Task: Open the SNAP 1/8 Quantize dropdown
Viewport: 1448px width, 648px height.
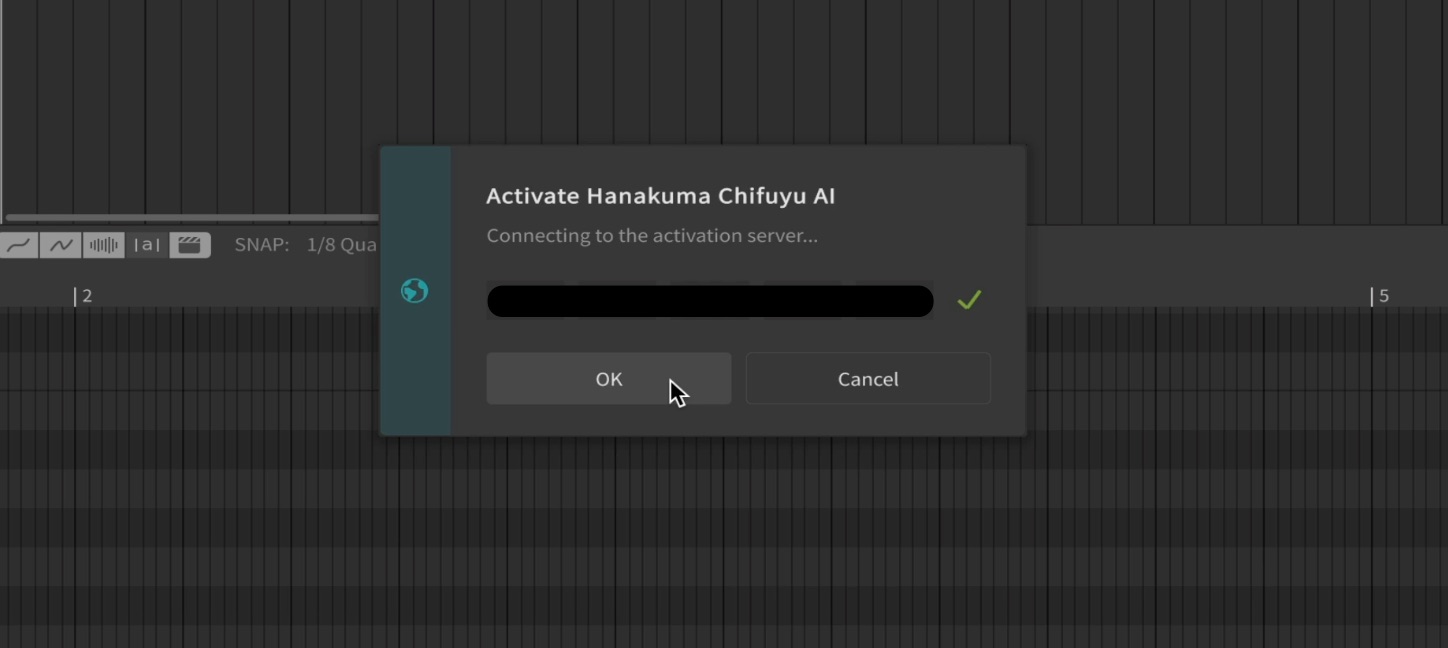Action: click(x=342, y=245)
